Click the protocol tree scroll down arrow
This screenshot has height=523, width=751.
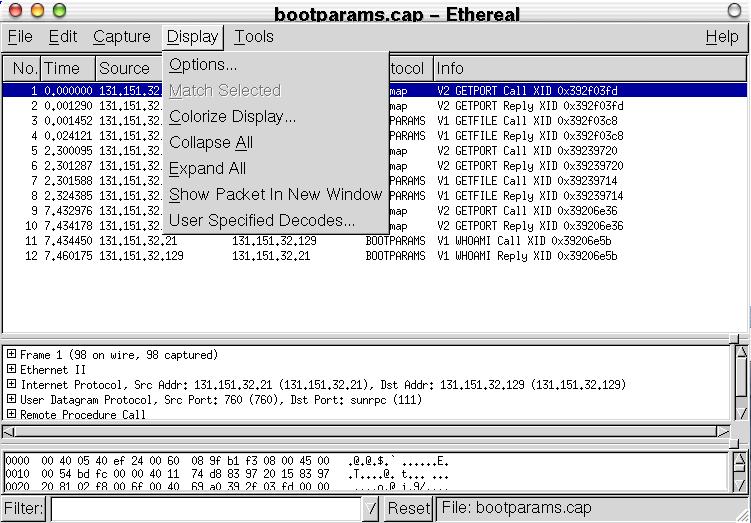pos(741,413)
